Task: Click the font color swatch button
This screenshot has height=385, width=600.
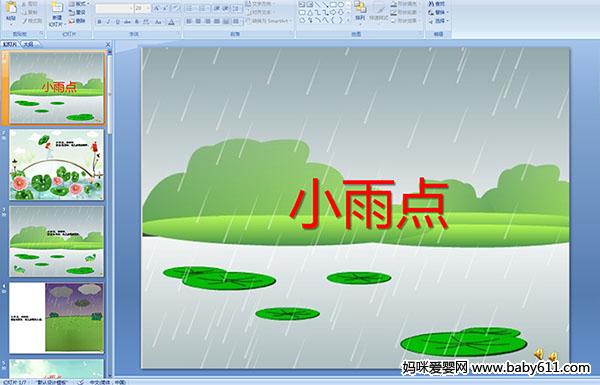Action: point(171,22)
